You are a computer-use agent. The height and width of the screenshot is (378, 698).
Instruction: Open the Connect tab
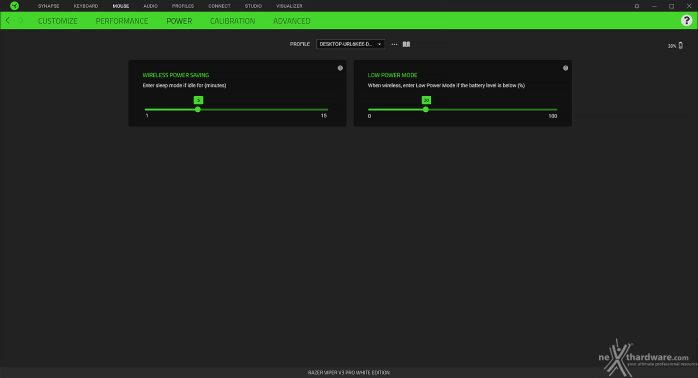(x=219, y=6)
